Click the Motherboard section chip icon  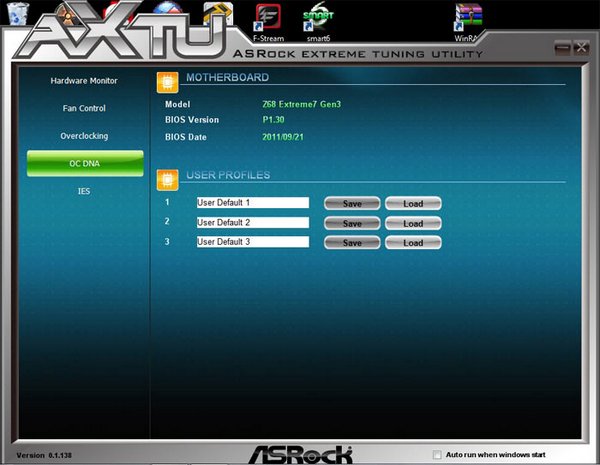click(x=168, y=82)
